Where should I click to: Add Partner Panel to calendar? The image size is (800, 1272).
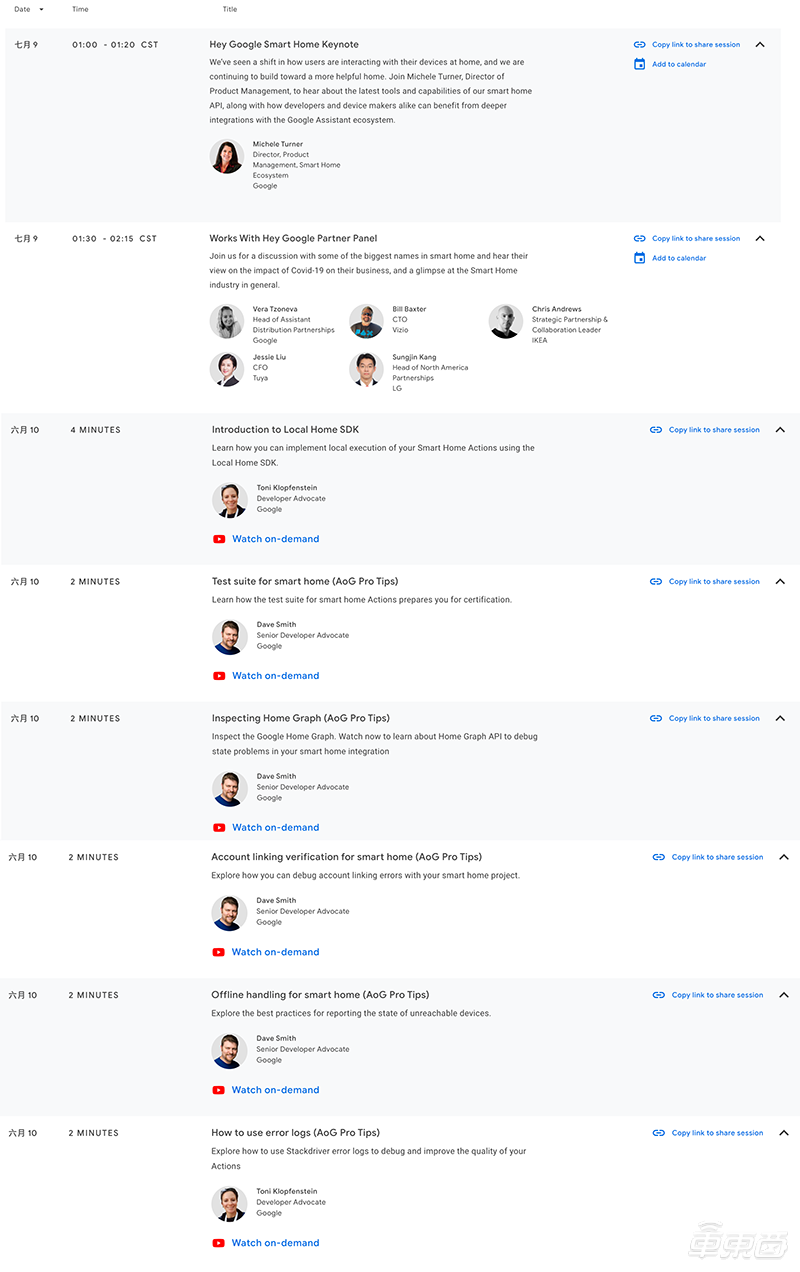coord(679,258)
